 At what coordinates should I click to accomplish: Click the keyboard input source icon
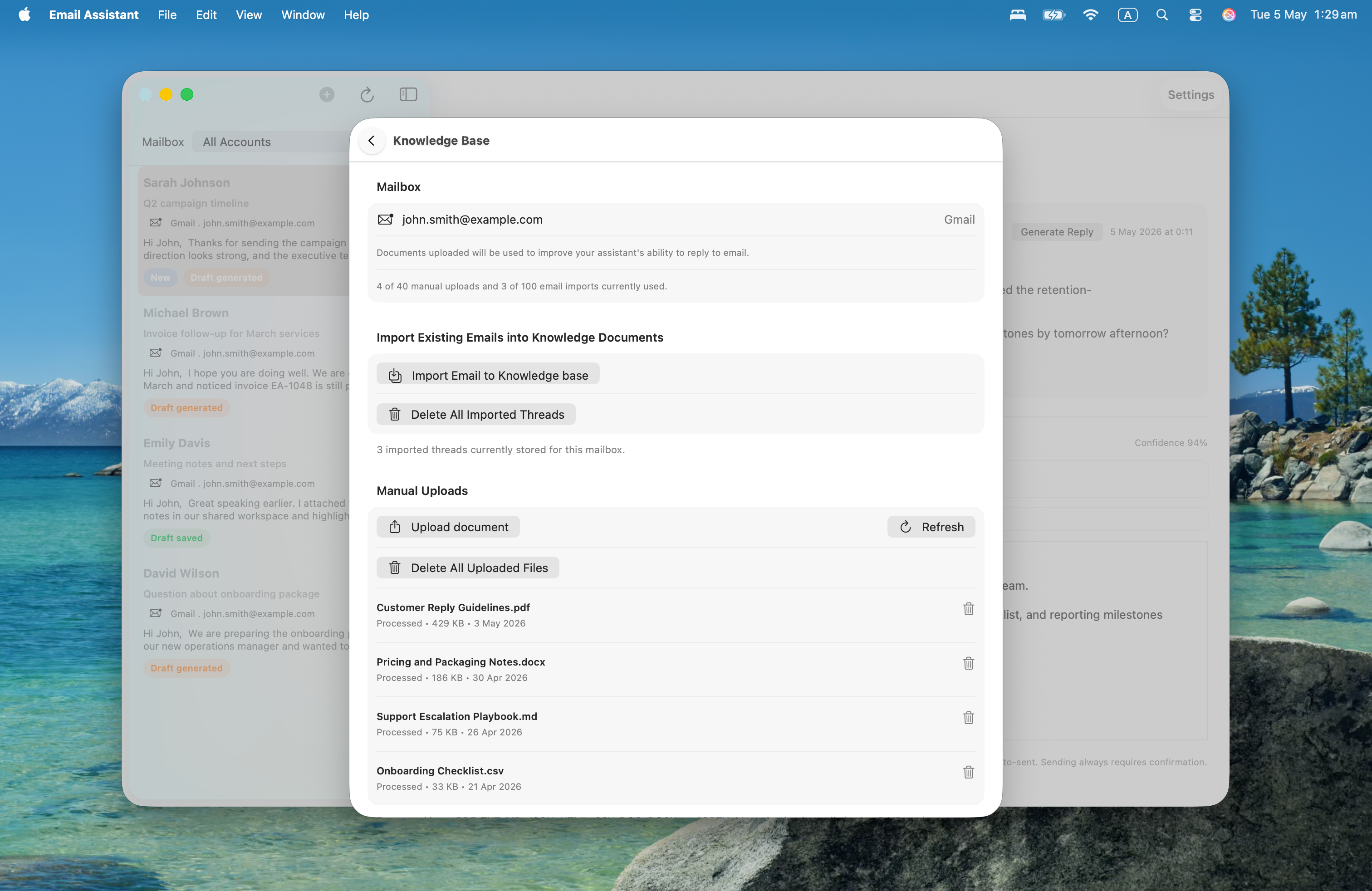point(1127,15)
